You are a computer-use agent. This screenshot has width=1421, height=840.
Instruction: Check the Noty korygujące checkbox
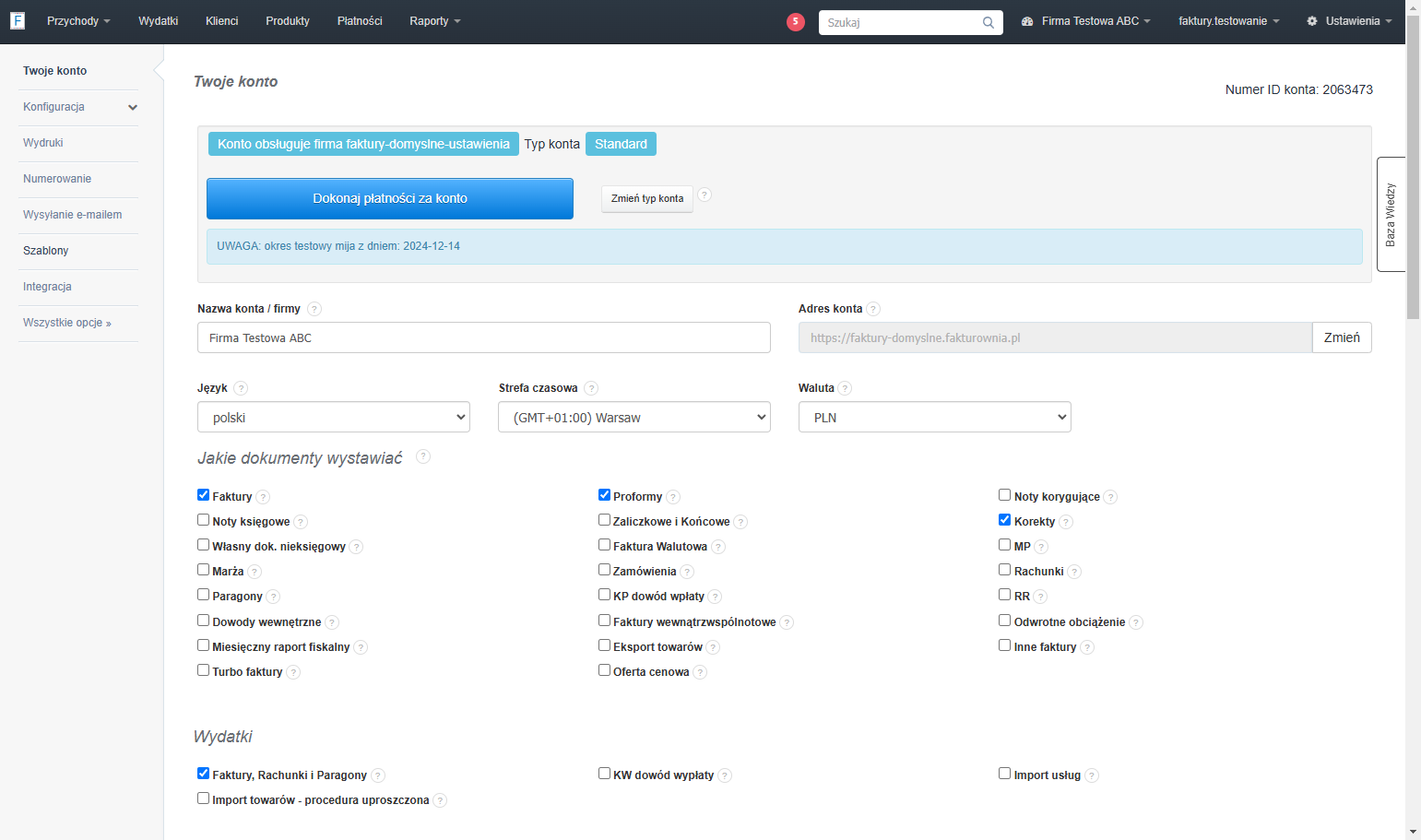coord(1005,495)
